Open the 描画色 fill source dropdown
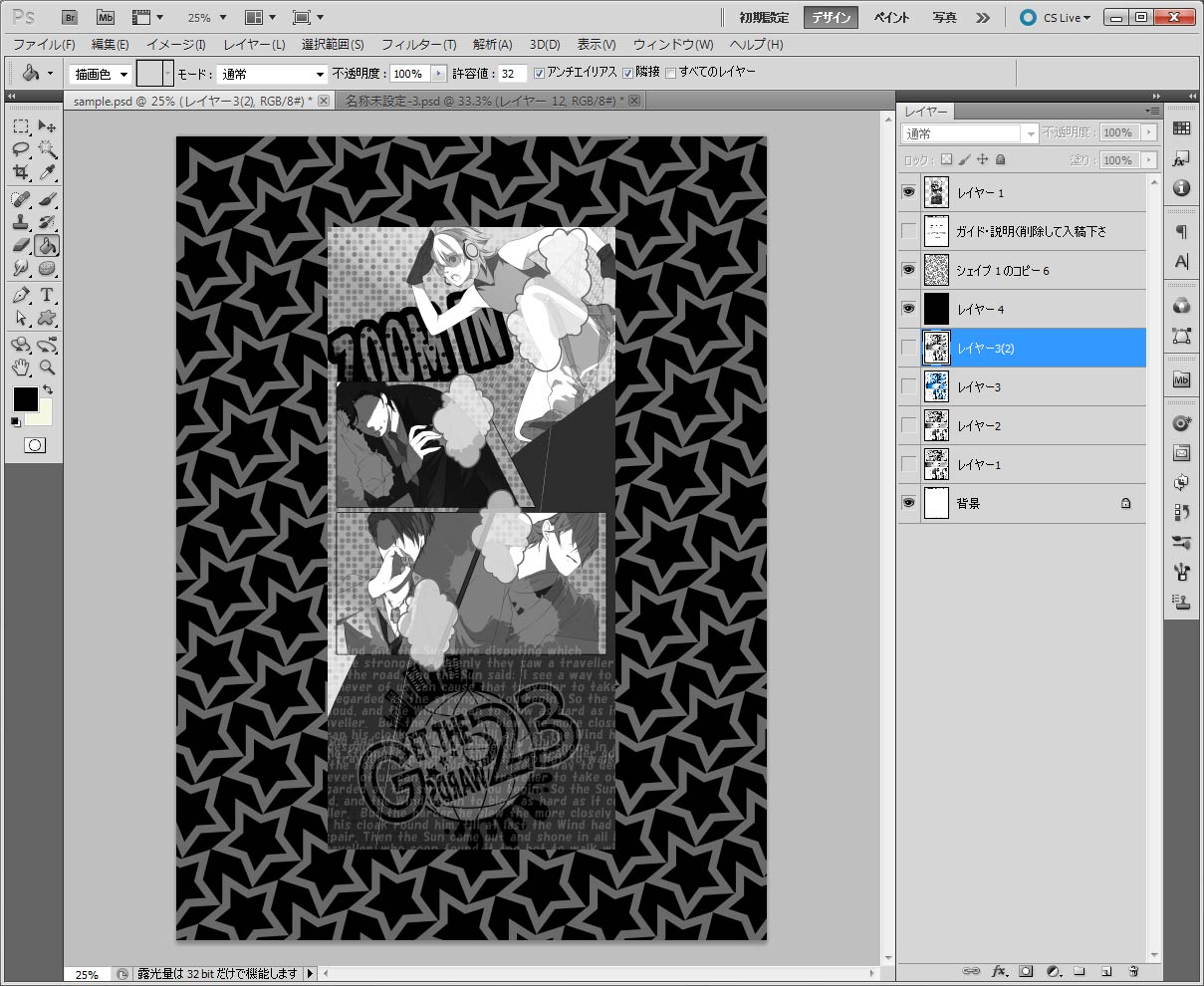 click(x=100, y=74)
